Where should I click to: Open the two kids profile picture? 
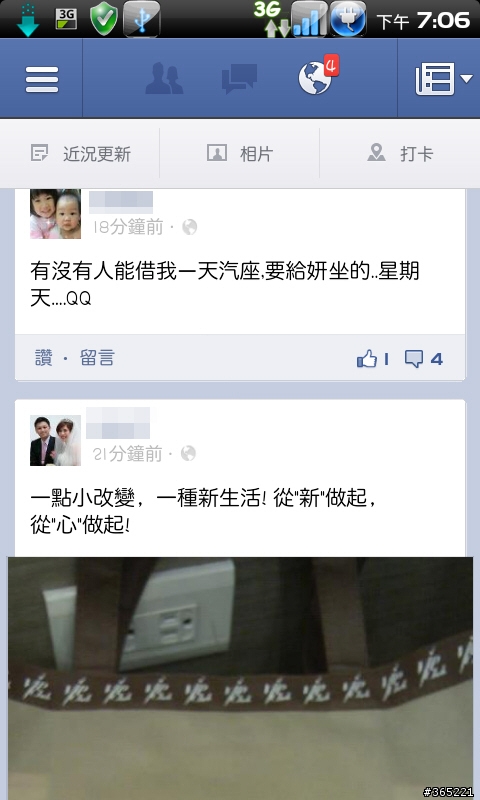(x=55, y=214)
